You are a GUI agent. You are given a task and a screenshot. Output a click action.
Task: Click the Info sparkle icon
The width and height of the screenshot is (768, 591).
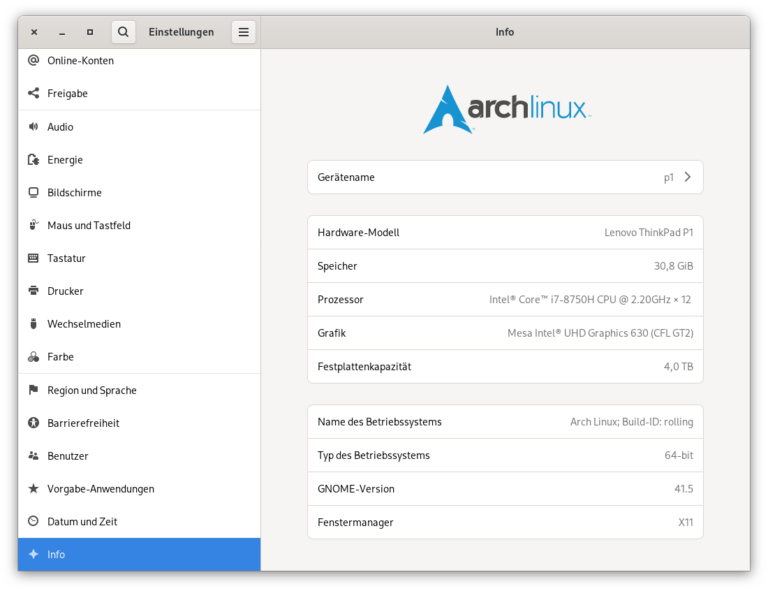coord(33,554)
